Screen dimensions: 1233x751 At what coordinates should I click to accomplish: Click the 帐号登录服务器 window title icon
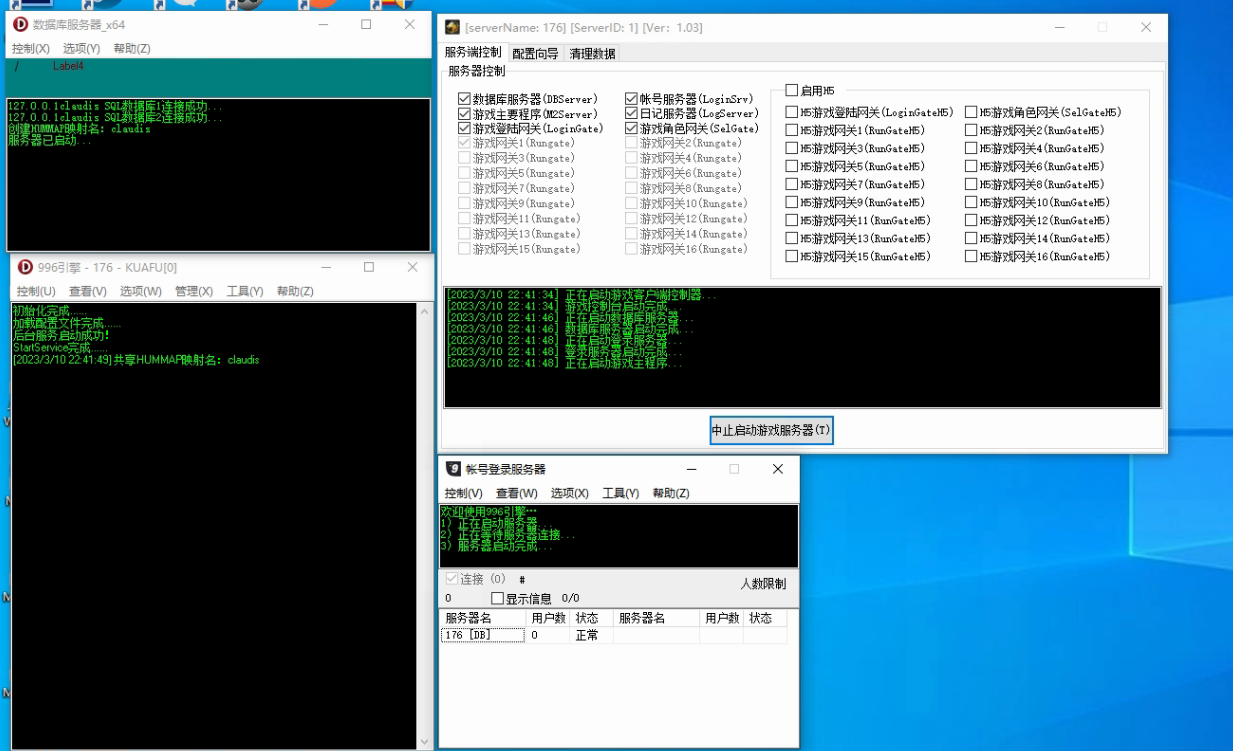454,469
